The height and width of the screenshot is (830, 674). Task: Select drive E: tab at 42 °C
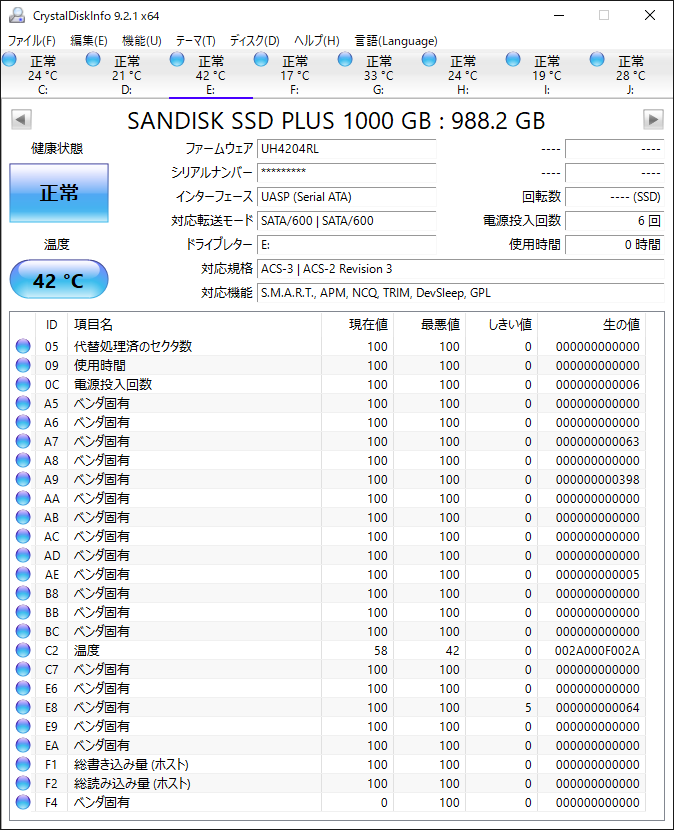211,75
